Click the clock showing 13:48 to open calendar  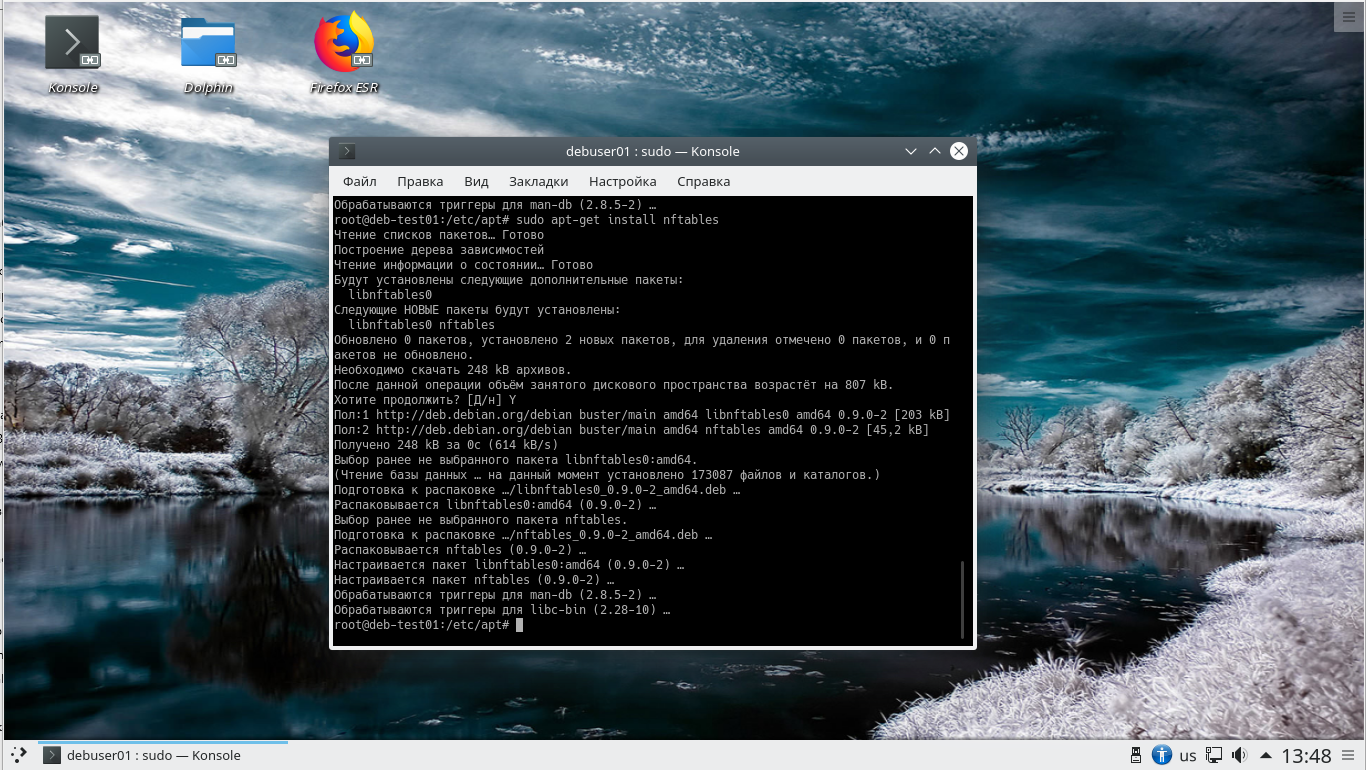point(1308,755)
